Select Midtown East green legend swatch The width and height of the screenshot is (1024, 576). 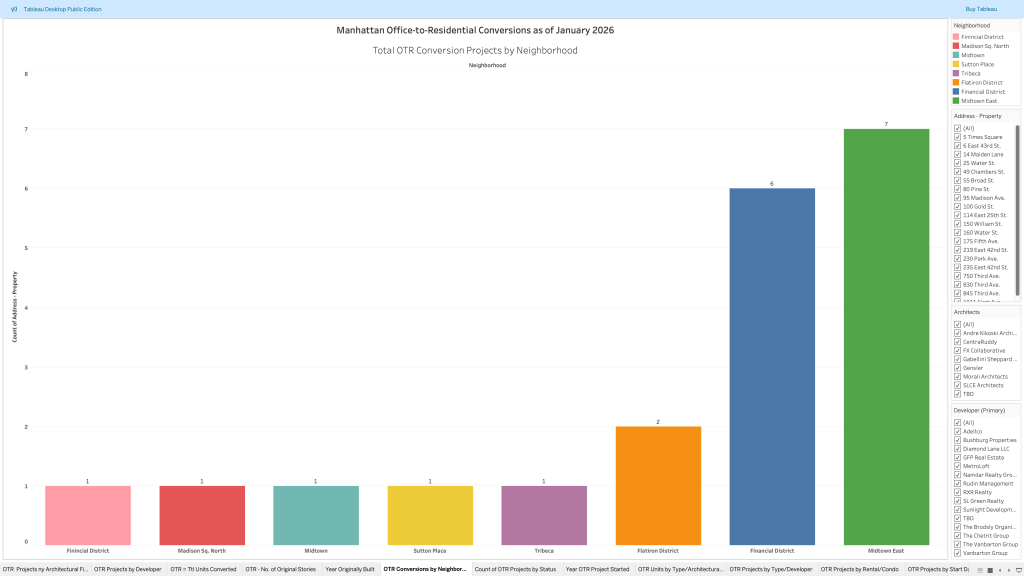tap(956, 101)
